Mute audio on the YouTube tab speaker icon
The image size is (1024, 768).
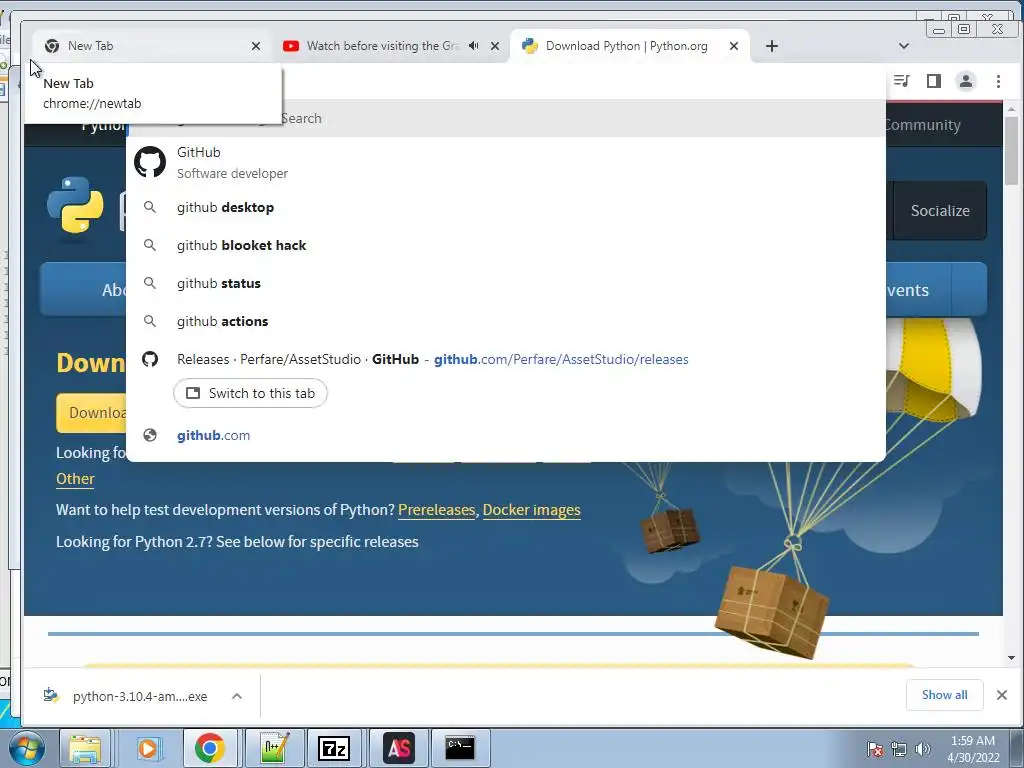tap(474, 46)
